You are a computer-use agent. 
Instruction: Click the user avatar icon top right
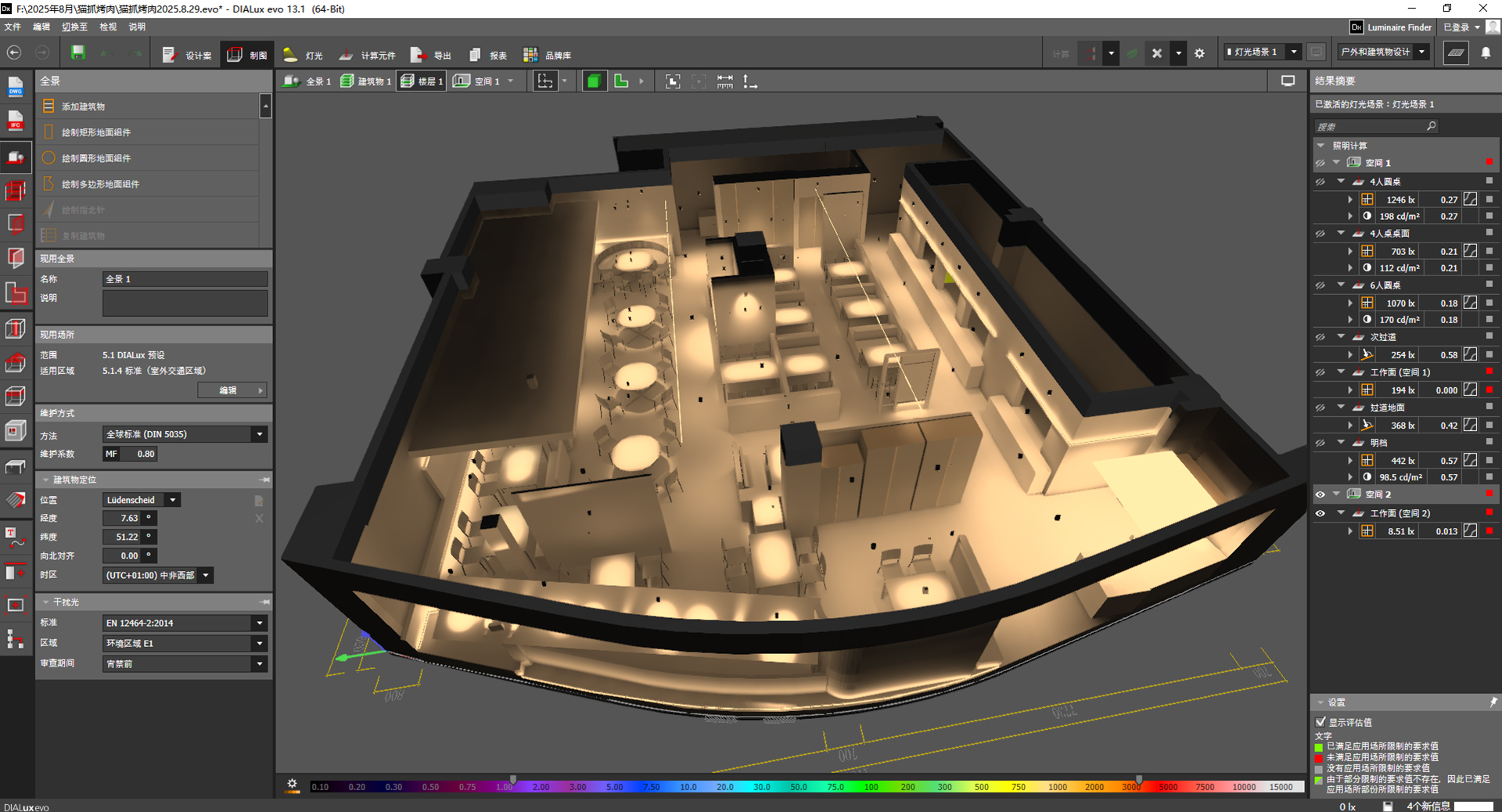point(1493,27)
